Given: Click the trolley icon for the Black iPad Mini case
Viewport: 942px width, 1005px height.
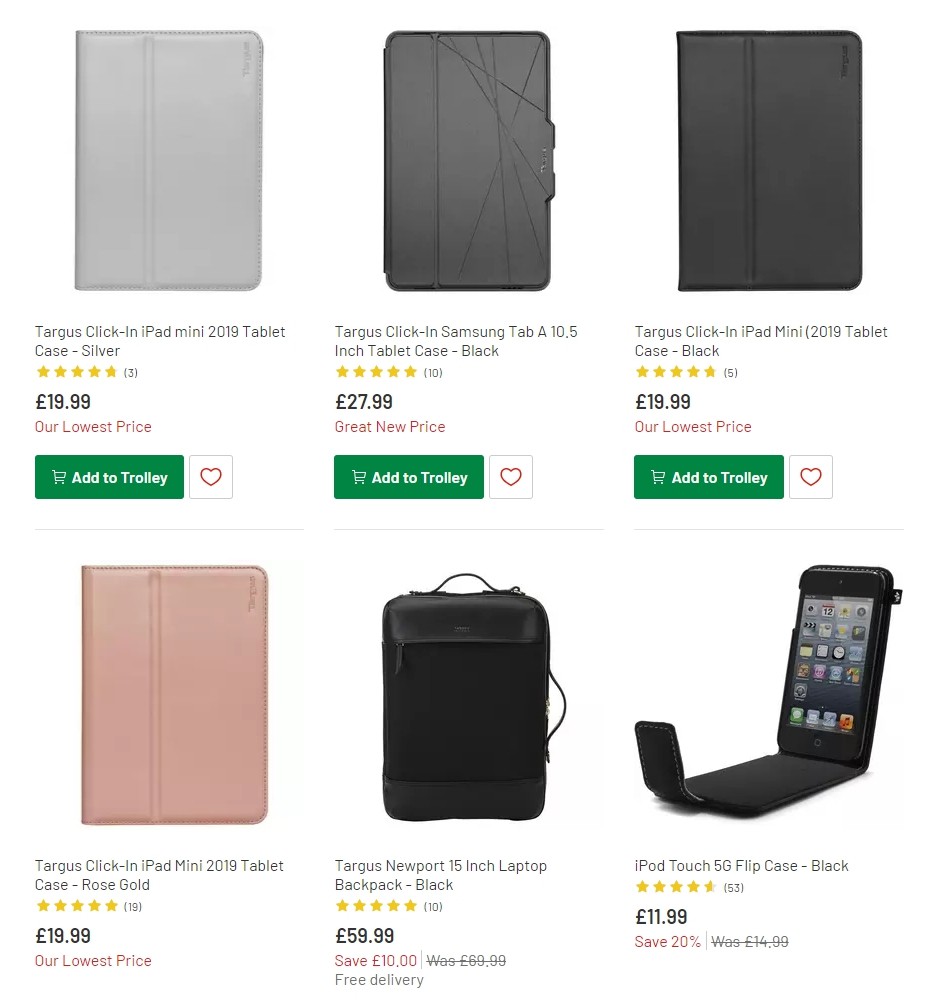Looking at the screenshot, I should tap(657, 477).
